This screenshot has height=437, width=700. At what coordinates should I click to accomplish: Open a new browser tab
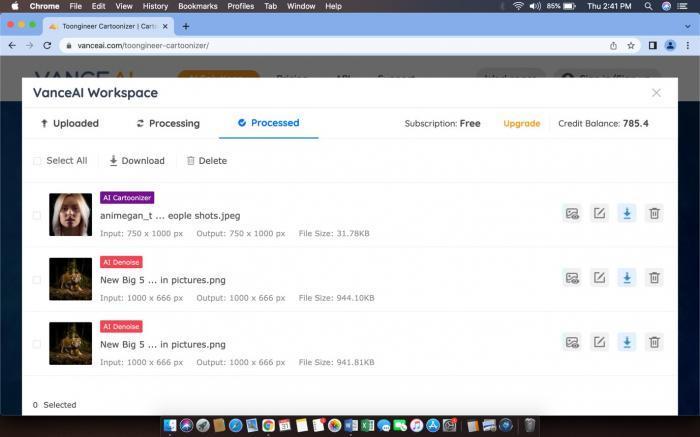[x=186, y=26]
